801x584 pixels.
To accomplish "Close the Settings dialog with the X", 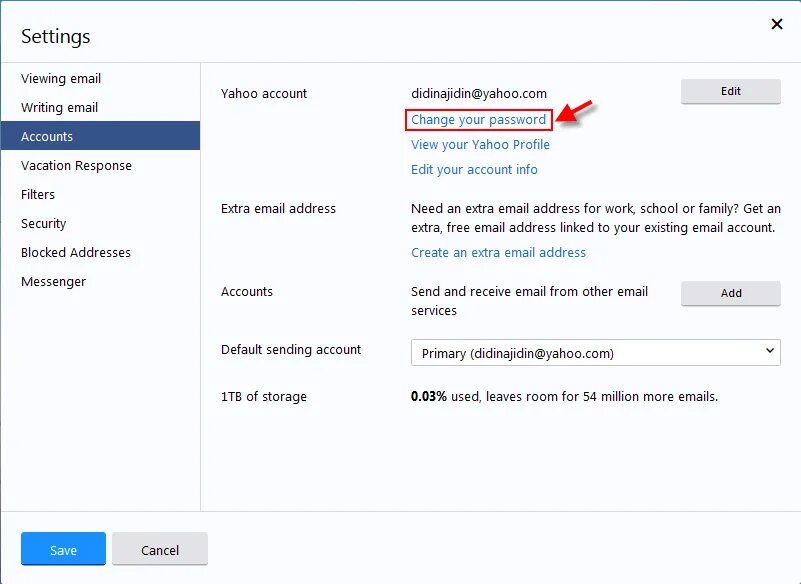I will (x=776, y=24).
